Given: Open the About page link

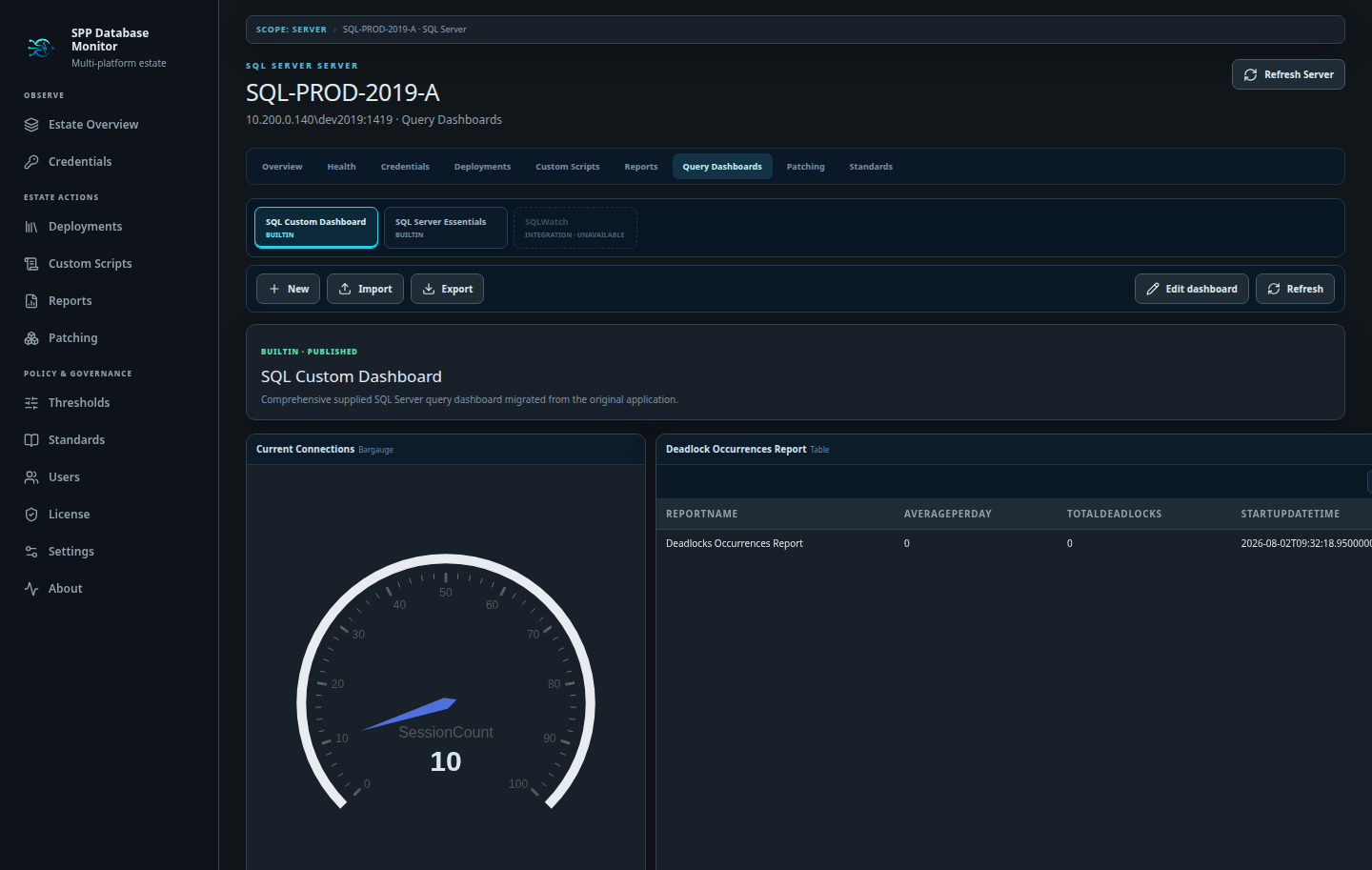Looking at the screenshot, I should [x=66, y=589].
